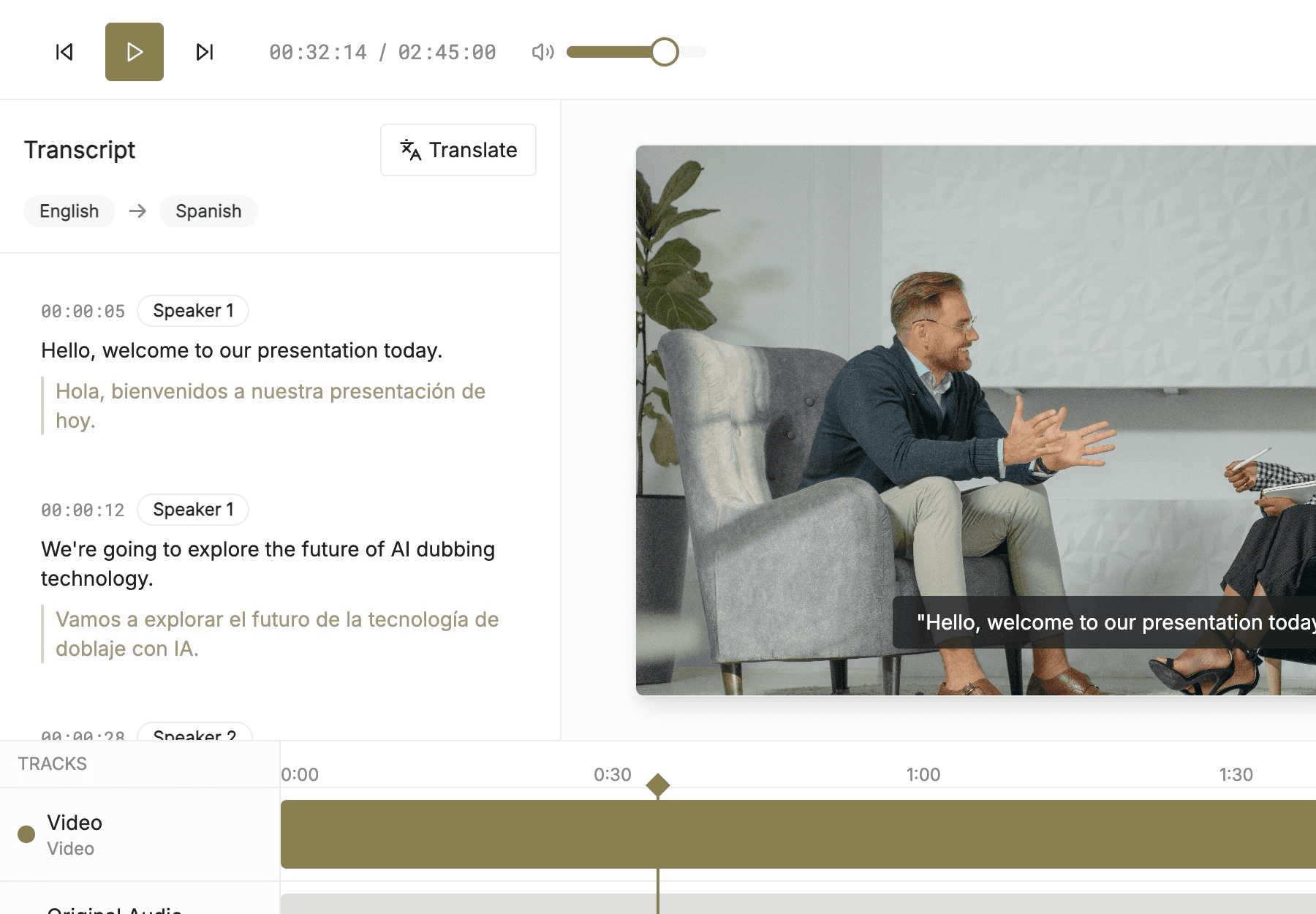This screenshot has width=1316, height=914.
Task: Click the skip to next button
Action: tap(205, 52)
